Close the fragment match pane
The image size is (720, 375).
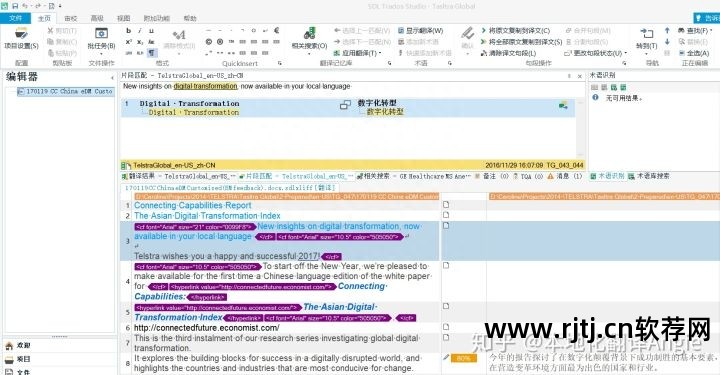579,76
